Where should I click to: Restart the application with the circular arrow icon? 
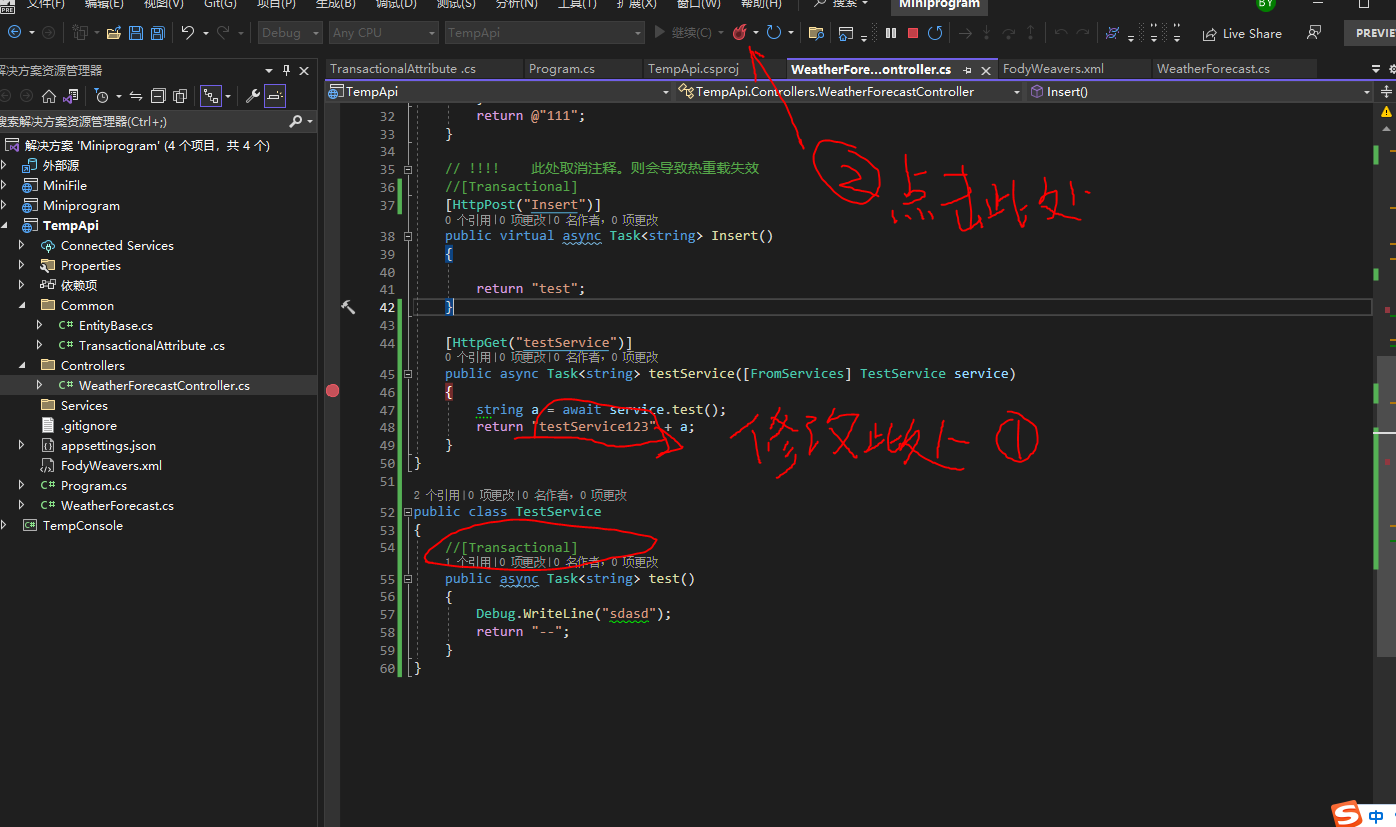tap(935, 33)
